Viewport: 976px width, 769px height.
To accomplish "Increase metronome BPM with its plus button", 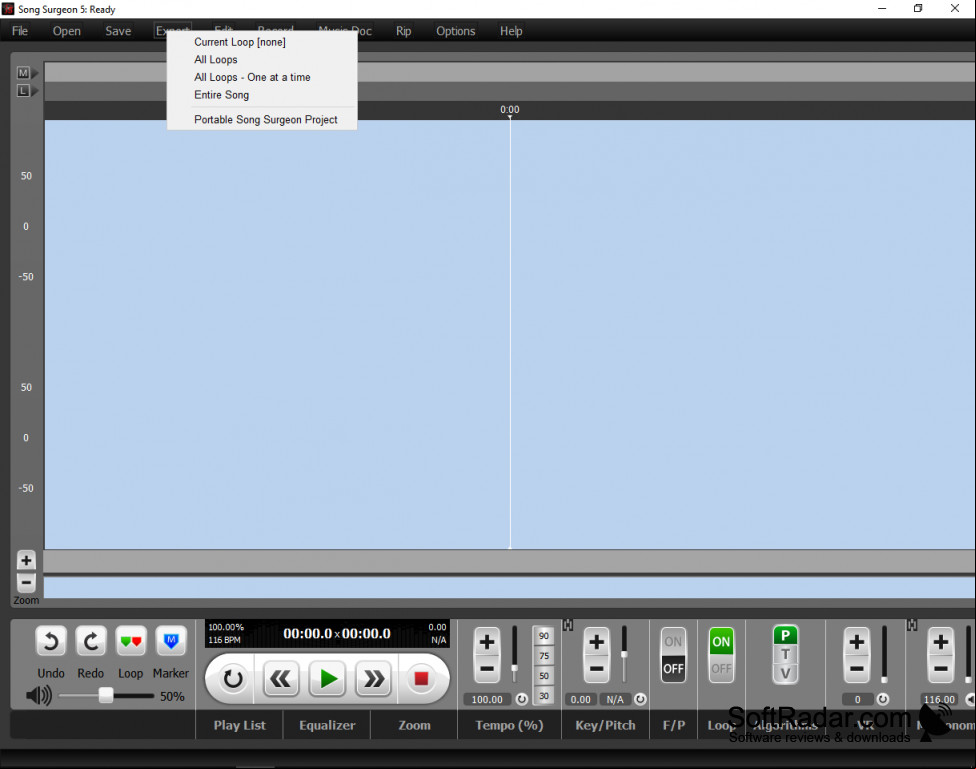I will (941, 641).
